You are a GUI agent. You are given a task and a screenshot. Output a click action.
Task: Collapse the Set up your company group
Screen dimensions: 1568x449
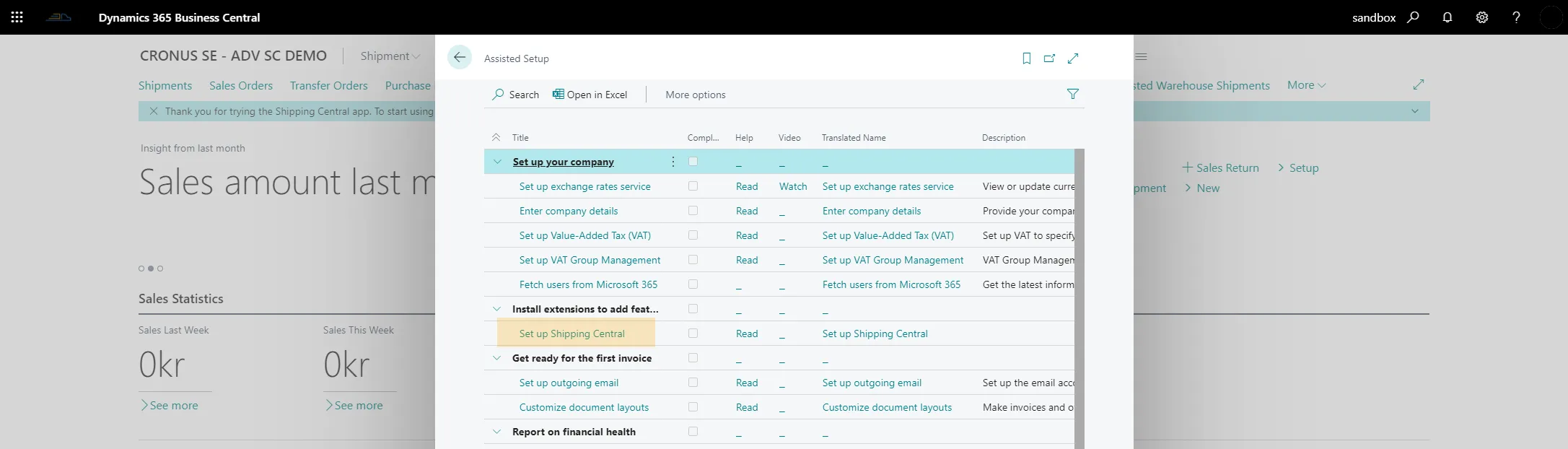[x=496, y=162]
